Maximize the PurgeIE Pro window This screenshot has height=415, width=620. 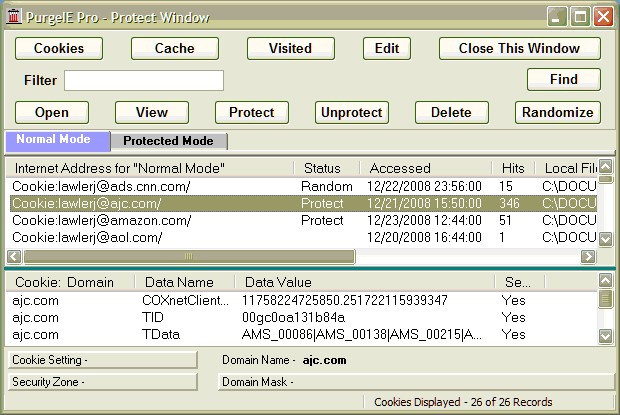pyautogui.click(x=580, y=17)
